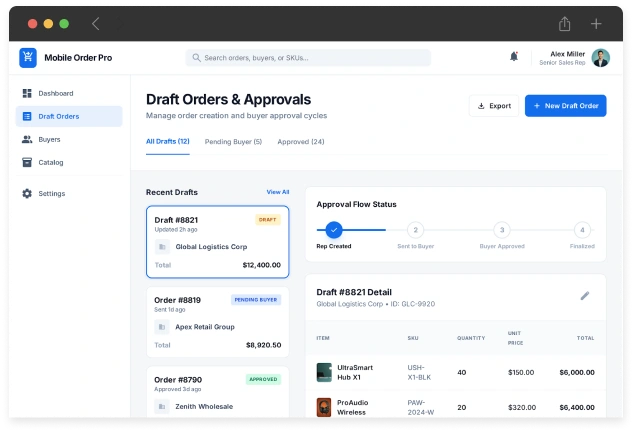Viewport: 634px width, 432px height.
Task: Click step 3 Buyer Approved
Action: (502, 230)
